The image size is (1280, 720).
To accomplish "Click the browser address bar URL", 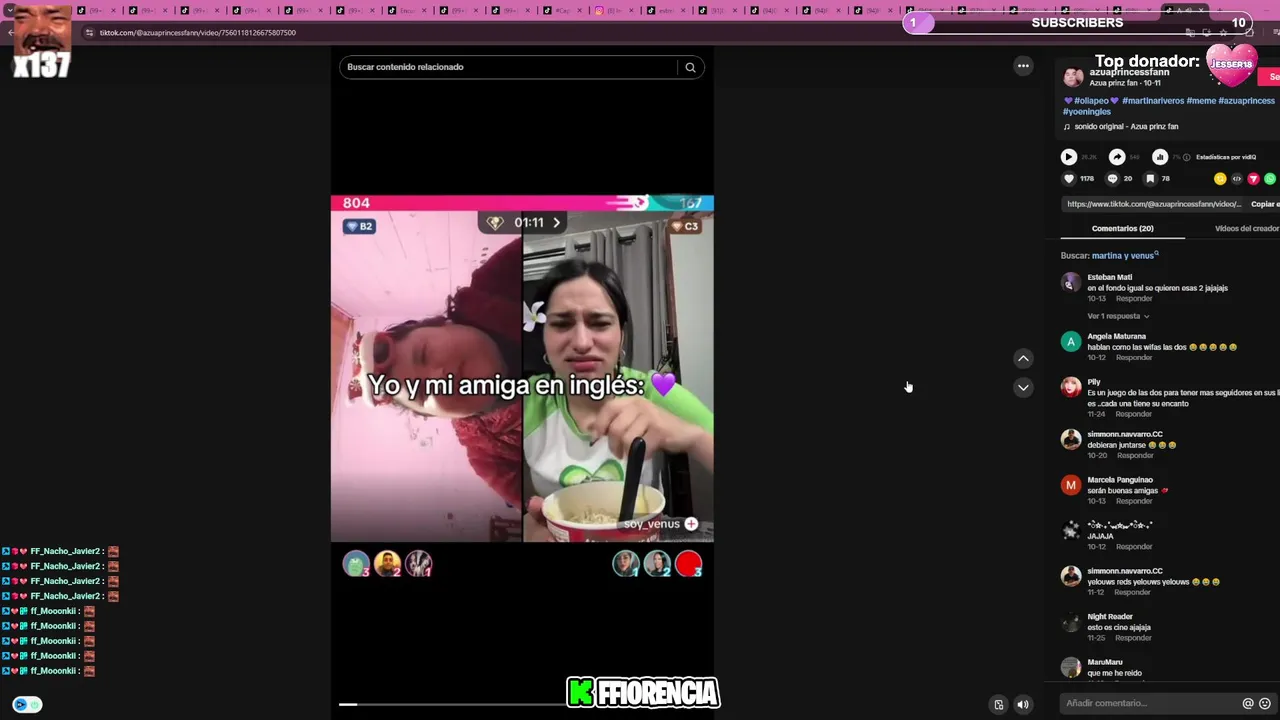I will click(x=197, y=33).
